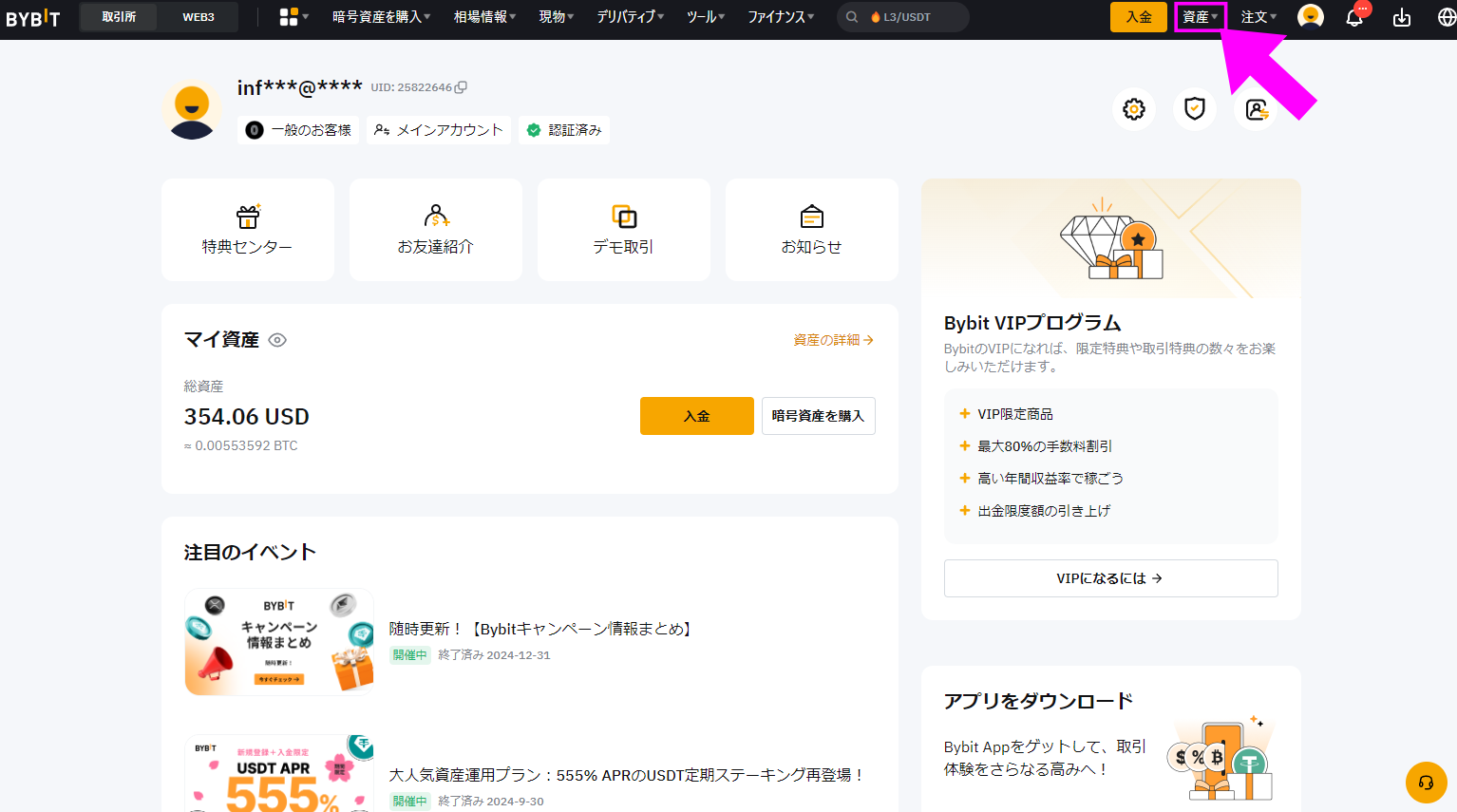The height and width of the screenshot is (812, 1457).
Task: Expand the 資産 dropdown
Action: tap(1201, 17)
